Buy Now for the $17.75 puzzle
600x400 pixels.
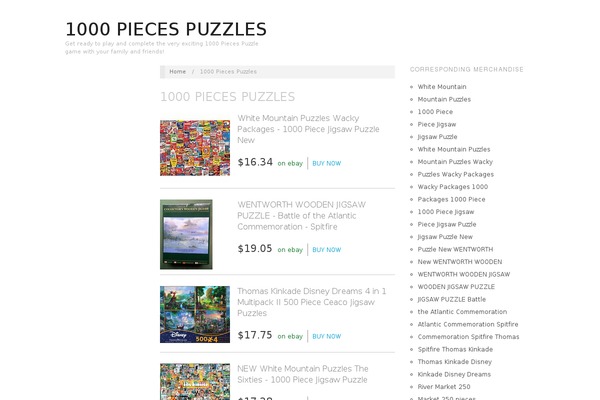326,336
